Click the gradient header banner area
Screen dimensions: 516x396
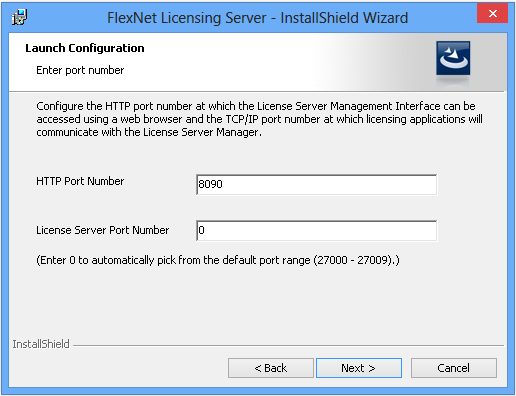258,62
